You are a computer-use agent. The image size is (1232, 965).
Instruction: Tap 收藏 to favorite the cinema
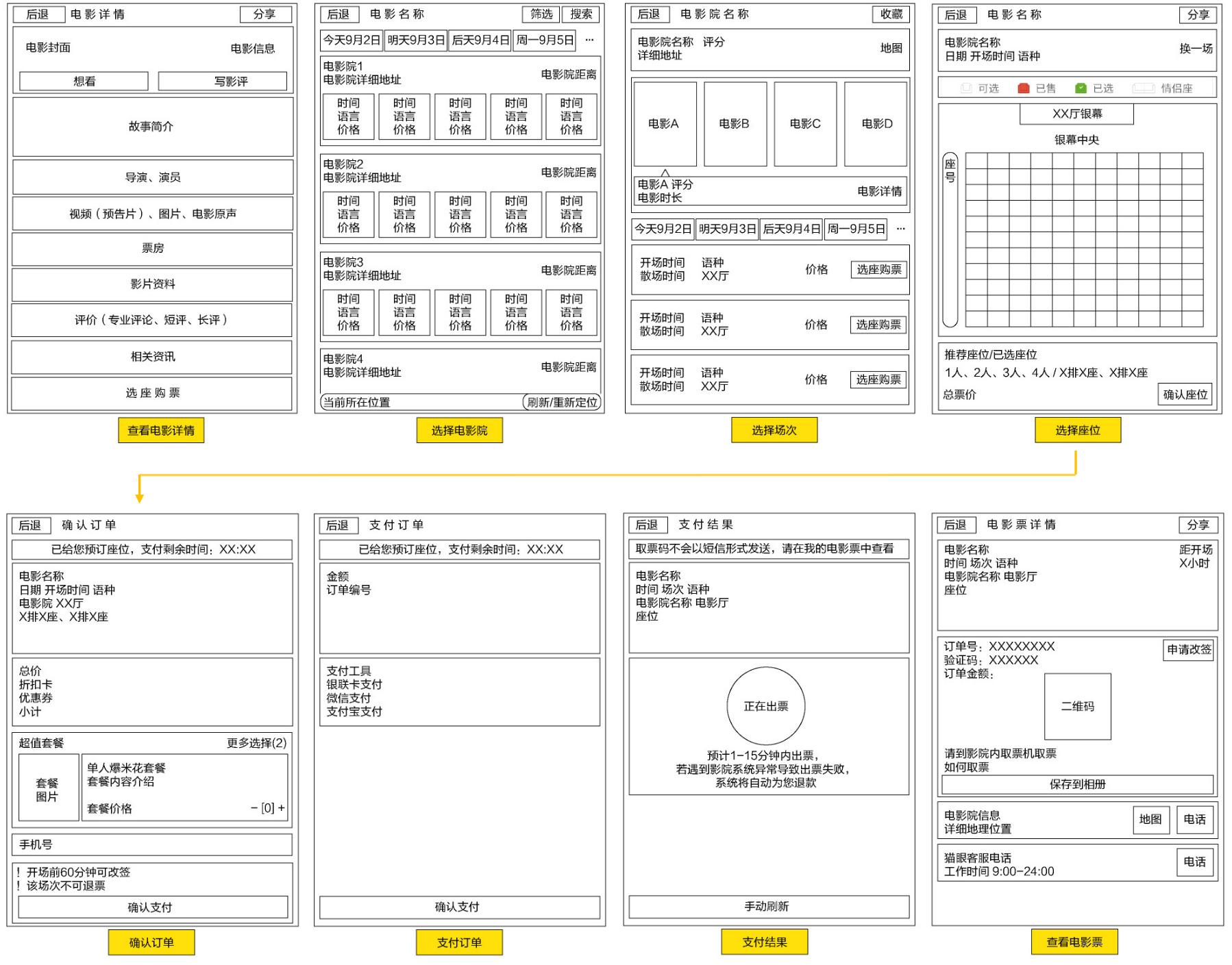pyautogui.click(x=891, y=14)
